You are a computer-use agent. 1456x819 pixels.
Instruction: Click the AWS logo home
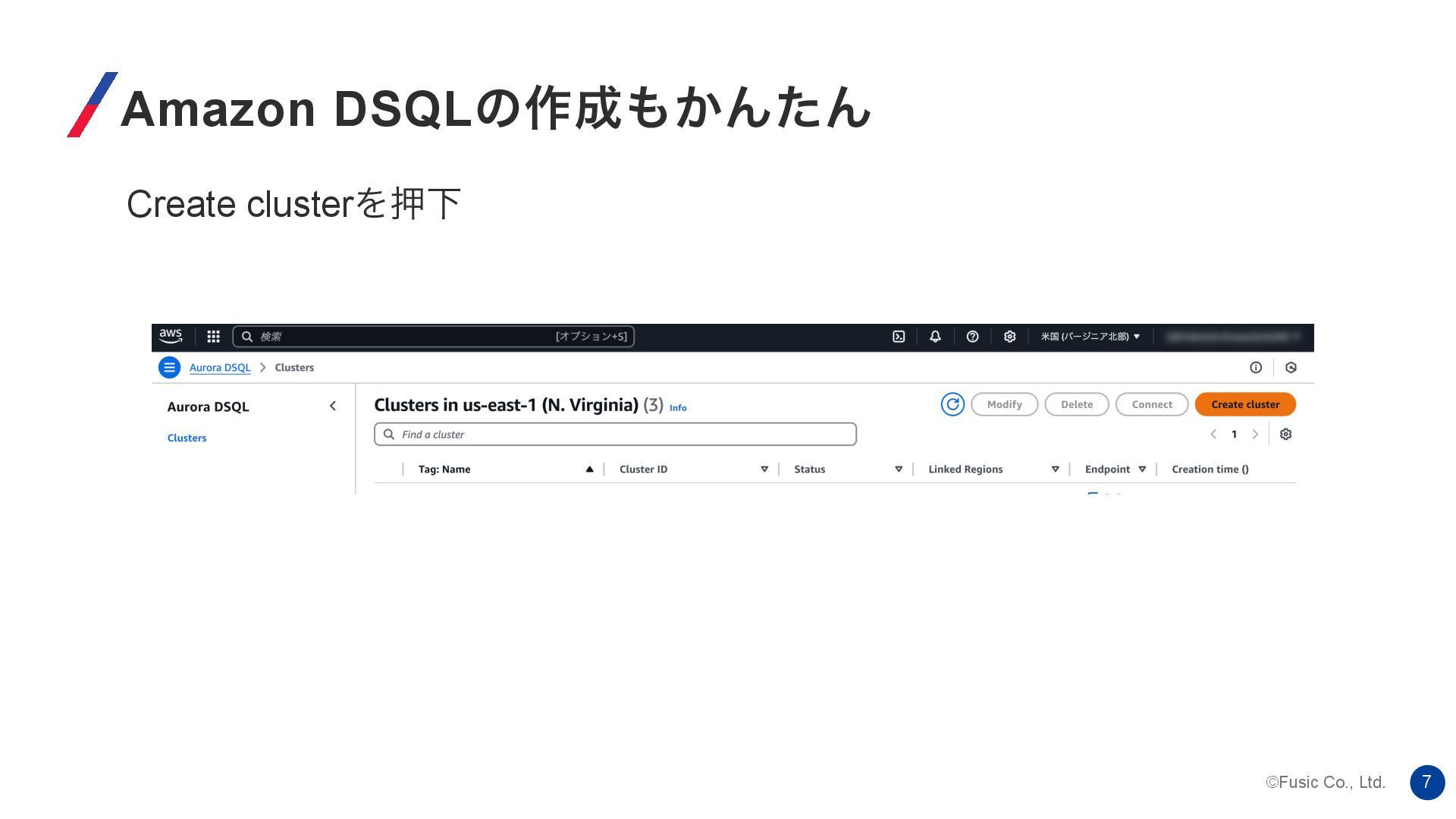pos(171,336)
